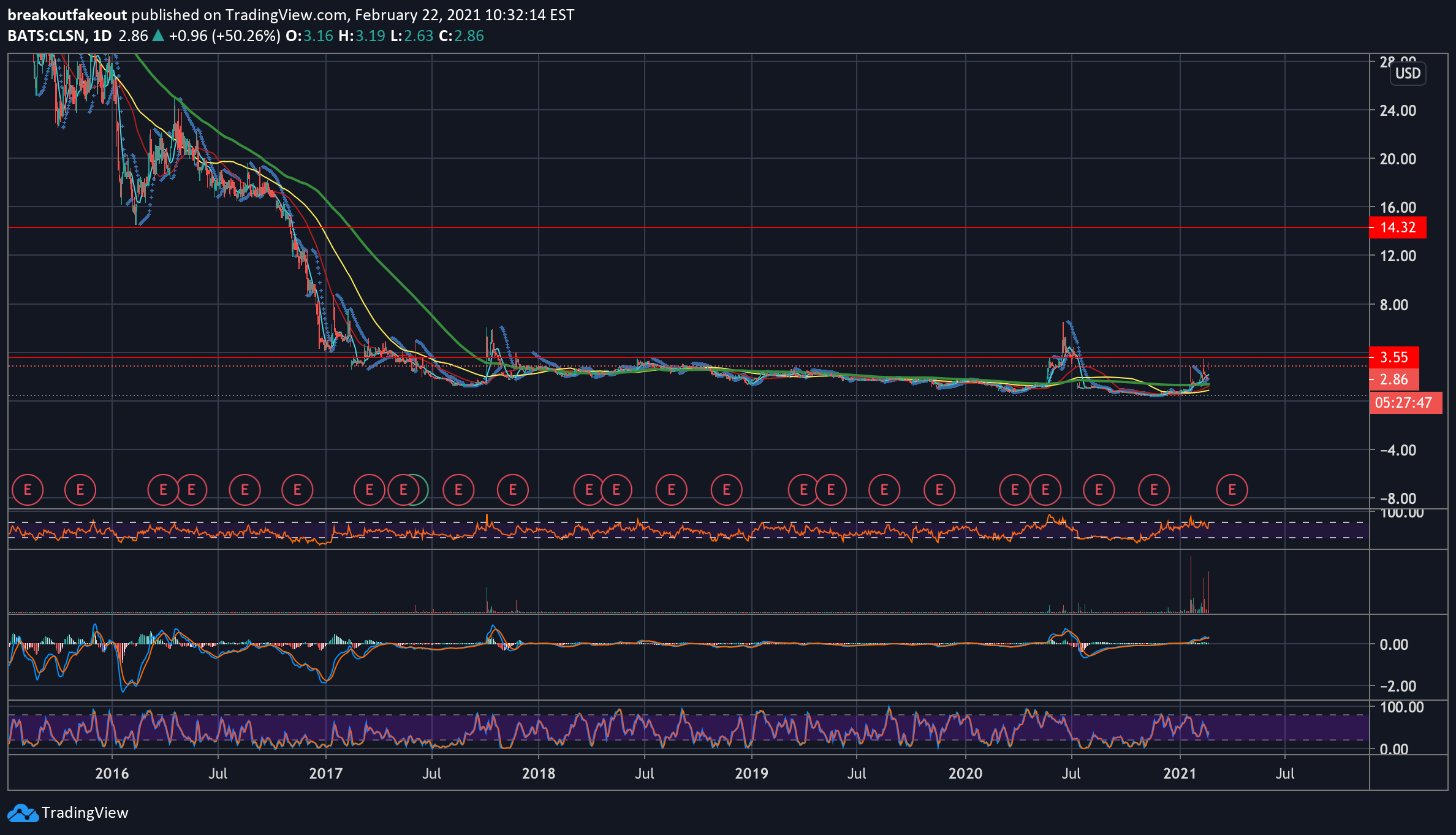
Task: Click the BATS:CLSN, 1D symbol title
Action: click(59, 36)
